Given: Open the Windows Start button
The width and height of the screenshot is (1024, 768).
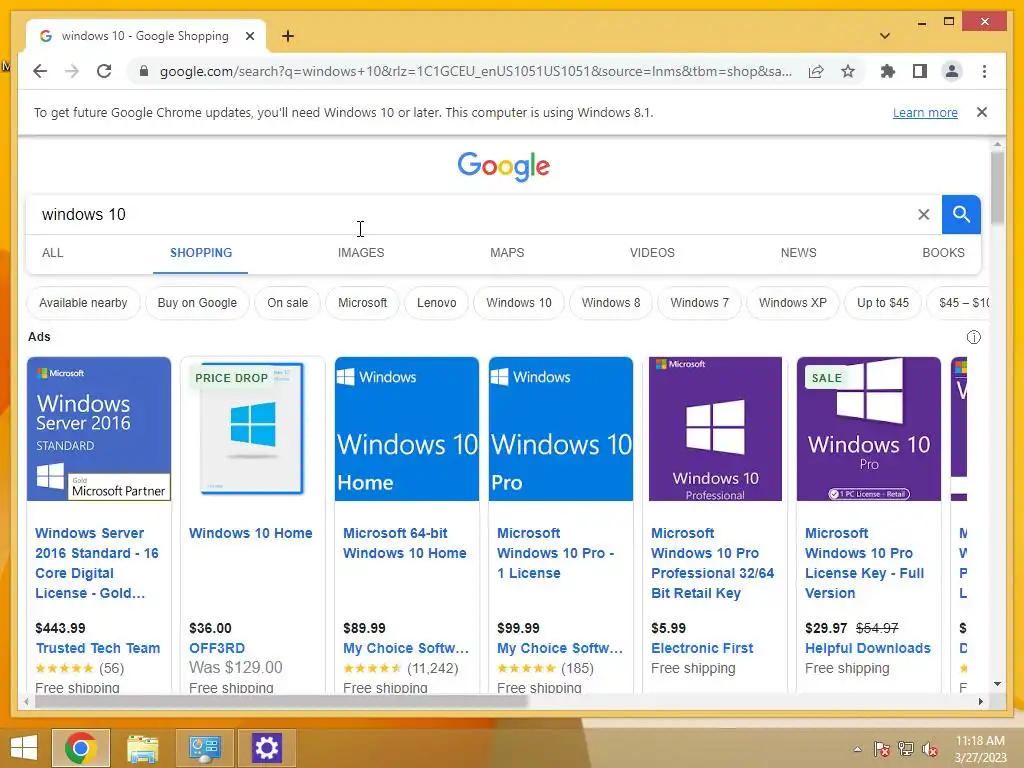Looking at the screenshot, I should (24, 748).
